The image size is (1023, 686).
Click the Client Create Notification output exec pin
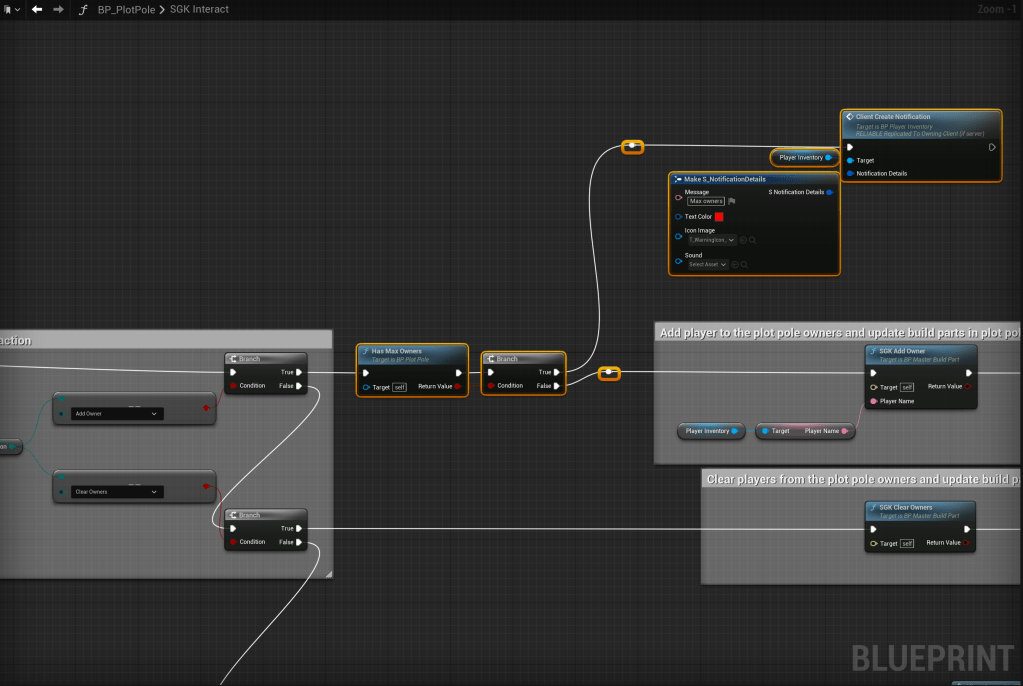pyautogui.click(x=992, y=147)
